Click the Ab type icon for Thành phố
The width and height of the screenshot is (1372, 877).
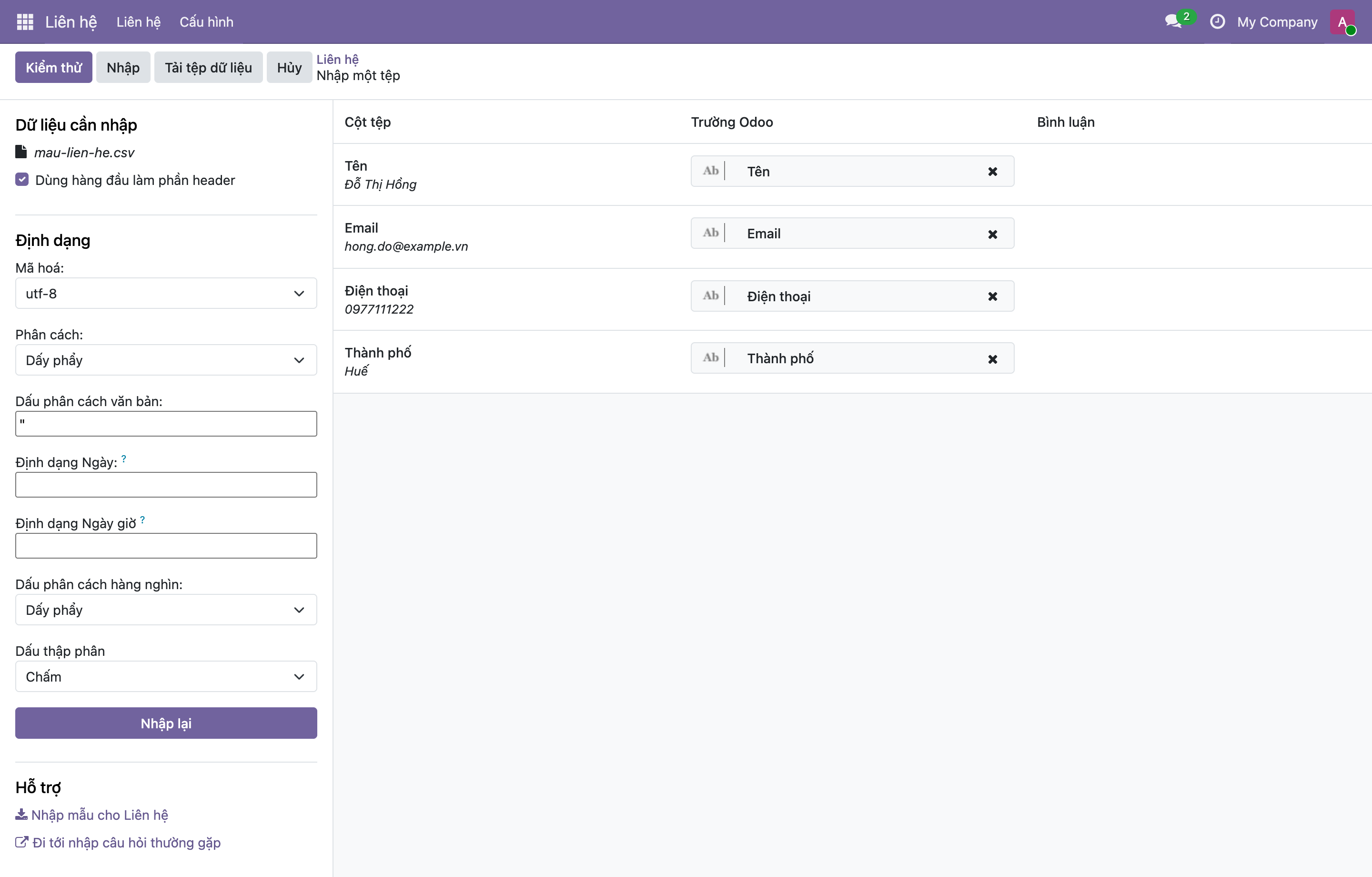710,357
